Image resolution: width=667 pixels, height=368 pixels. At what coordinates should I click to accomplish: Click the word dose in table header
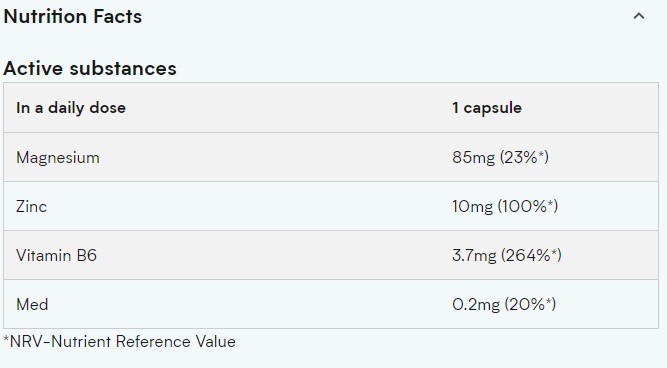pos(108,108)
